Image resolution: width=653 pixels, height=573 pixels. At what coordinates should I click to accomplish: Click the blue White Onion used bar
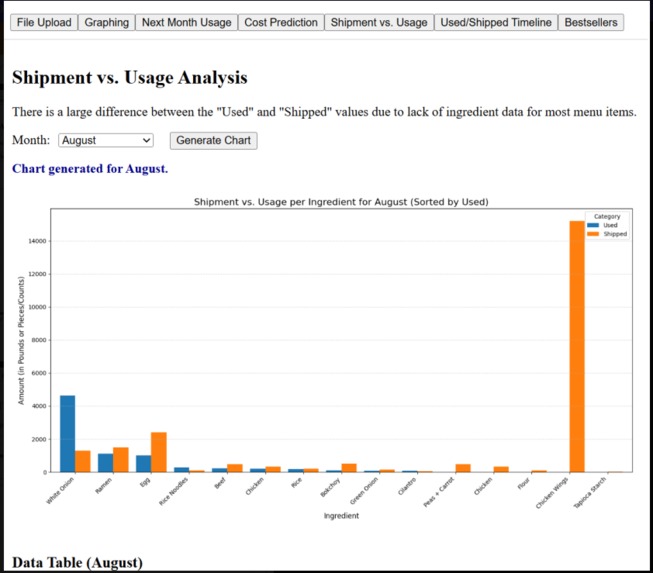point(67,434)
